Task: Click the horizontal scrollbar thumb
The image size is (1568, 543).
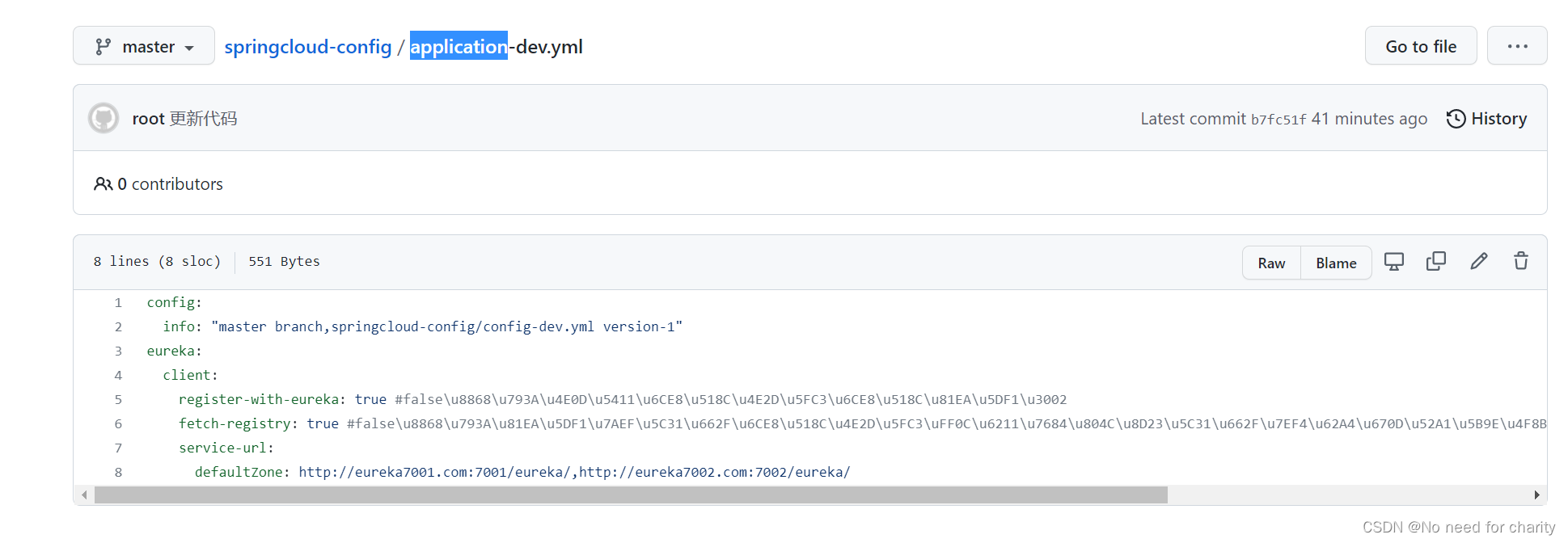Action: point(631,495)
